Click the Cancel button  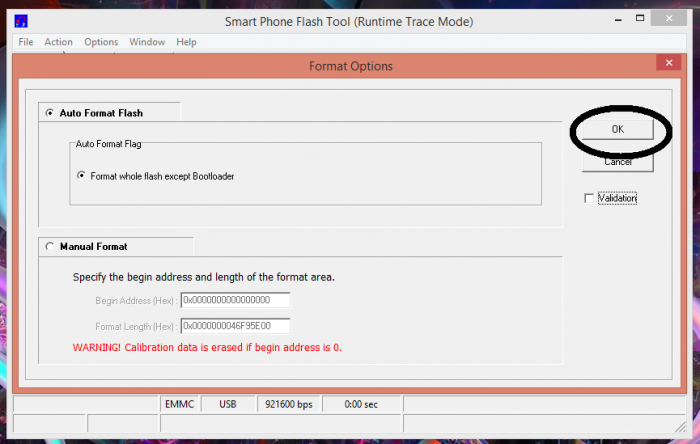(x=617, y=162)
